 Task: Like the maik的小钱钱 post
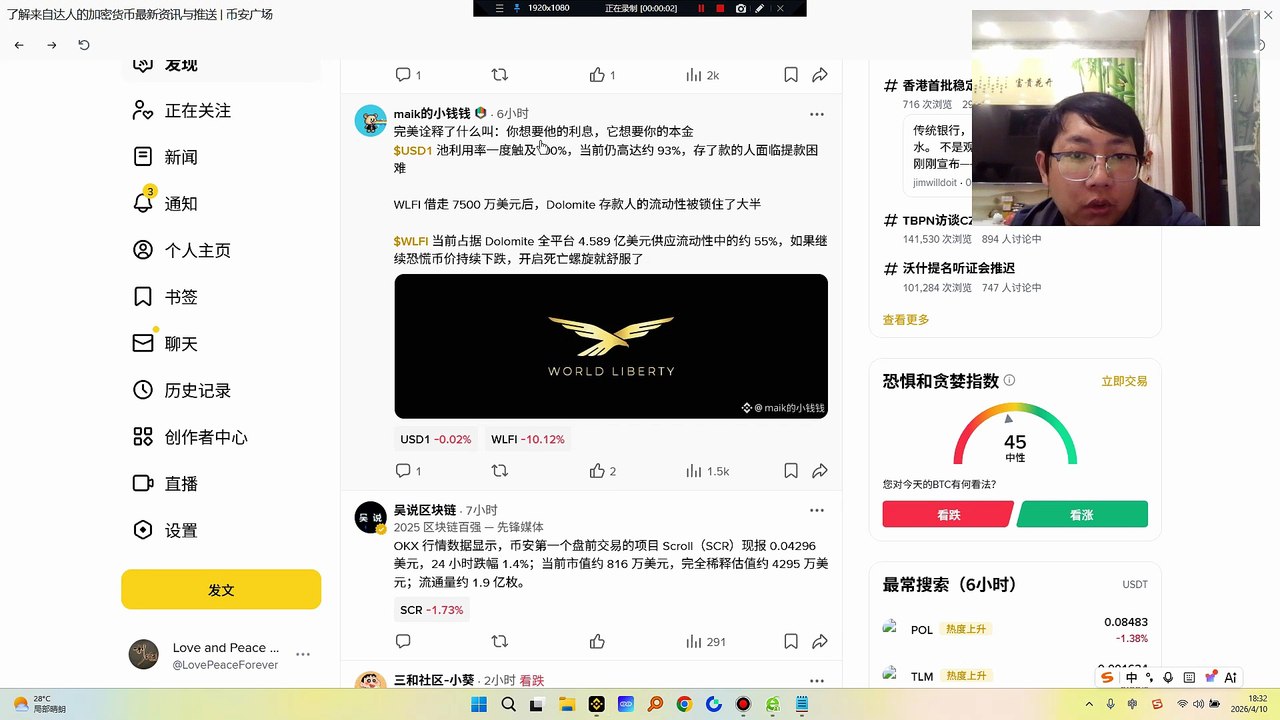pyautogui.click(x=597, y=471)
